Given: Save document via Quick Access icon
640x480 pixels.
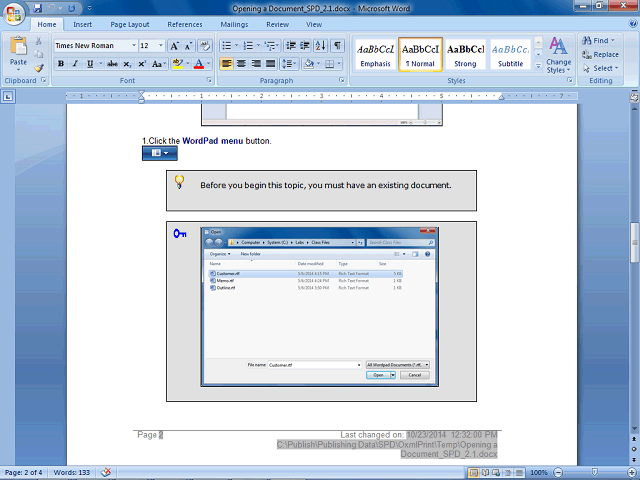Looking at the screenshot, I should click(x=38, y=8).
